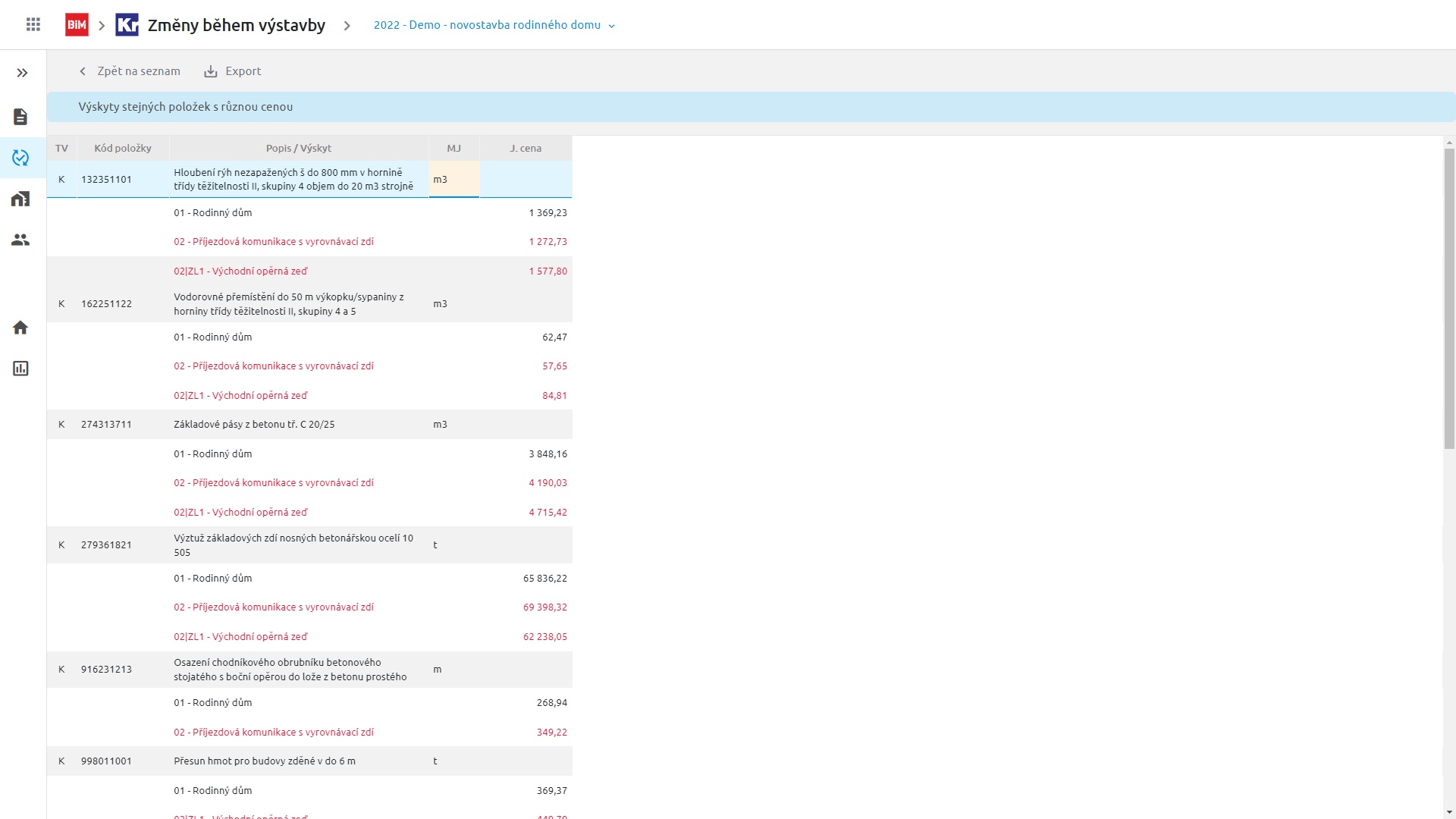Screen dimensions: 1456x819
Task: Click the blue Kr application logo
Action: pos(127,25)
